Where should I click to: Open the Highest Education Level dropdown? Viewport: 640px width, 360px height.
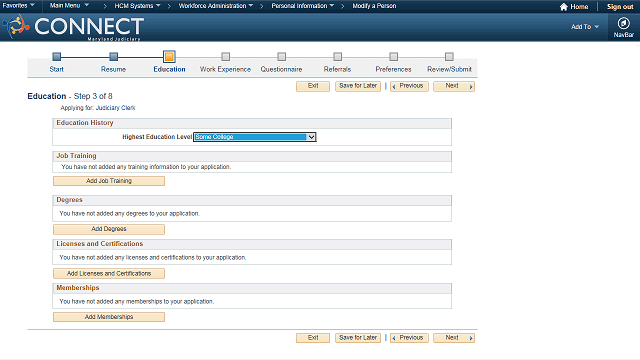[x=255, y=137]
